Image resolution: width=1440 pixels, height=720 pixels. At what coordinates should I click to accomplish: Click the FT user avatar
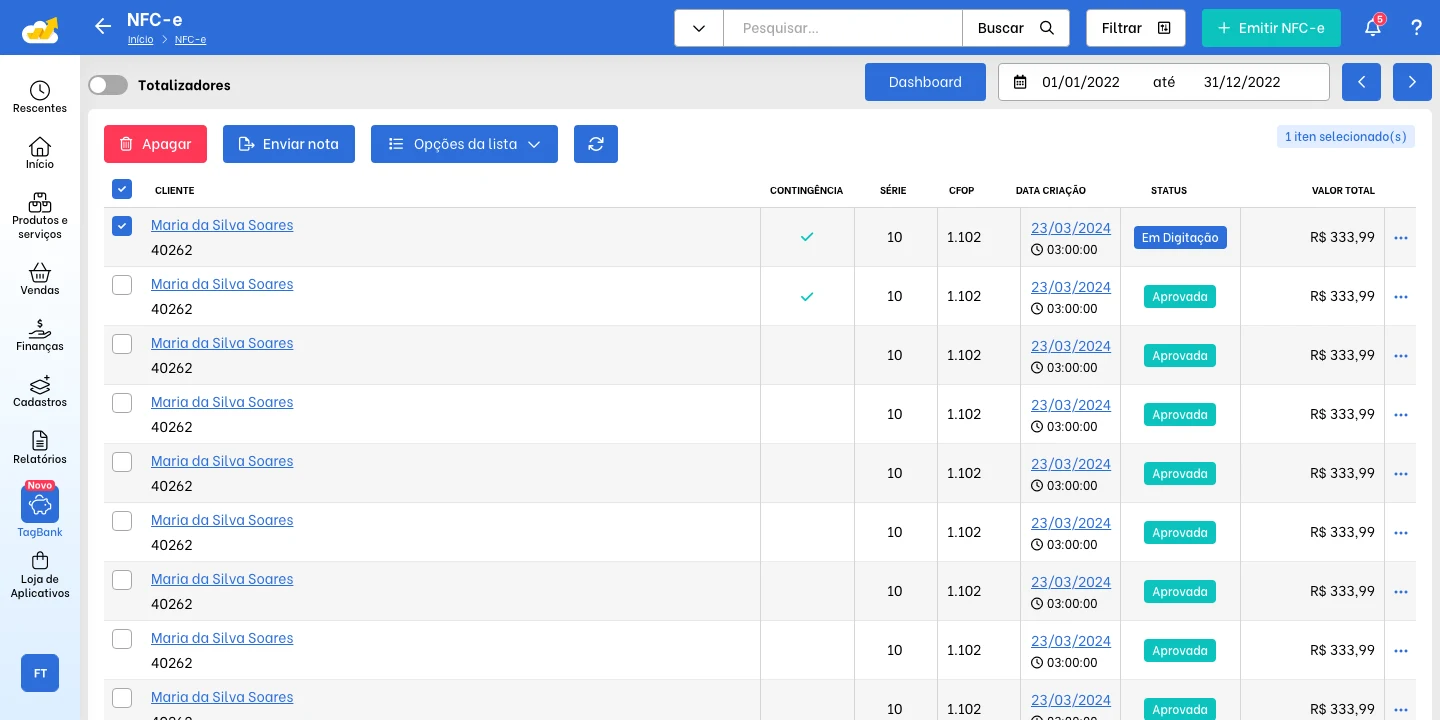(x=40, y=673)
